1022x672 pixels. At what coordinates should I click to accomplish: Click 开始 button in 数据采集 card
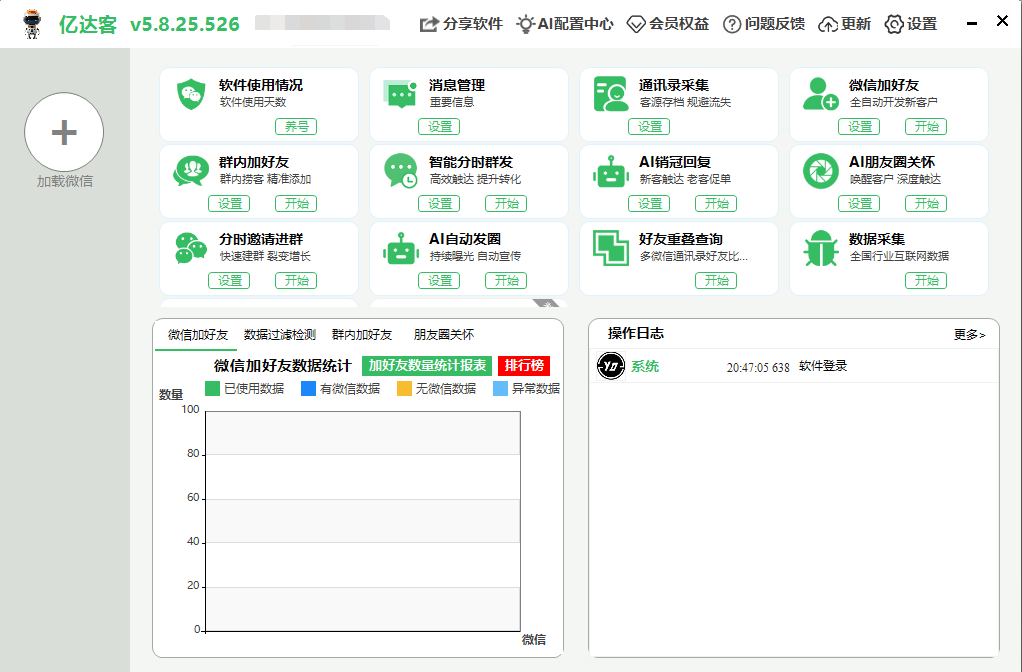click(926, 280)
